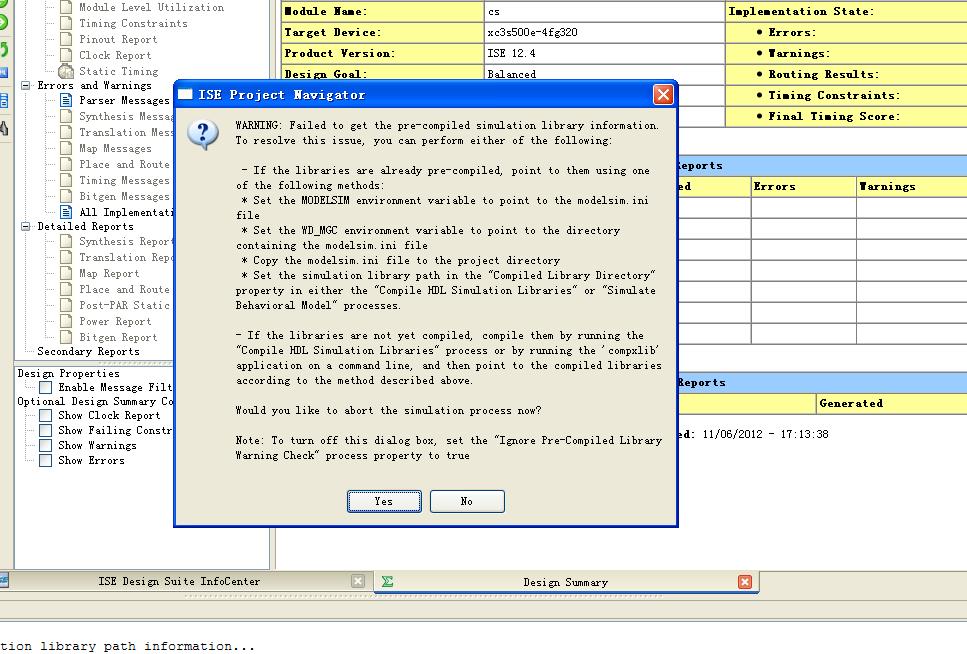Click the Translation Report file icon

[66, 257]
